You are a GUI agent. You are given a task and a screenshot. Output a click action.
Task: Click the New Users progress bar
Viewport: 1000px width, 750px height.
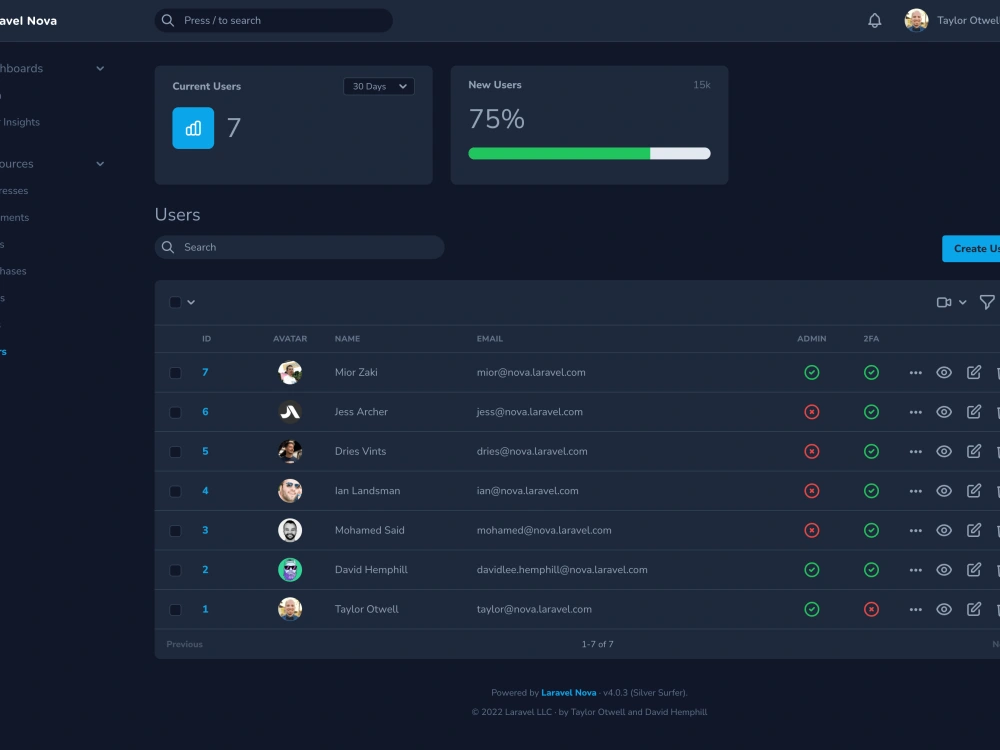tap(589, 153)
